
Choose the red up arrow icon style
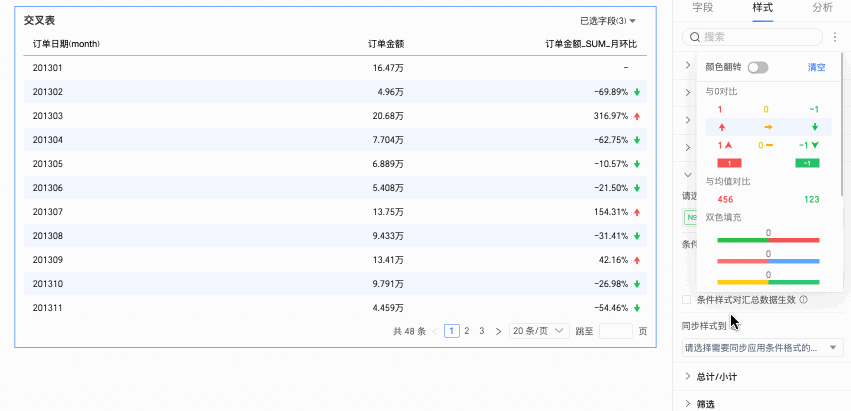722,127
